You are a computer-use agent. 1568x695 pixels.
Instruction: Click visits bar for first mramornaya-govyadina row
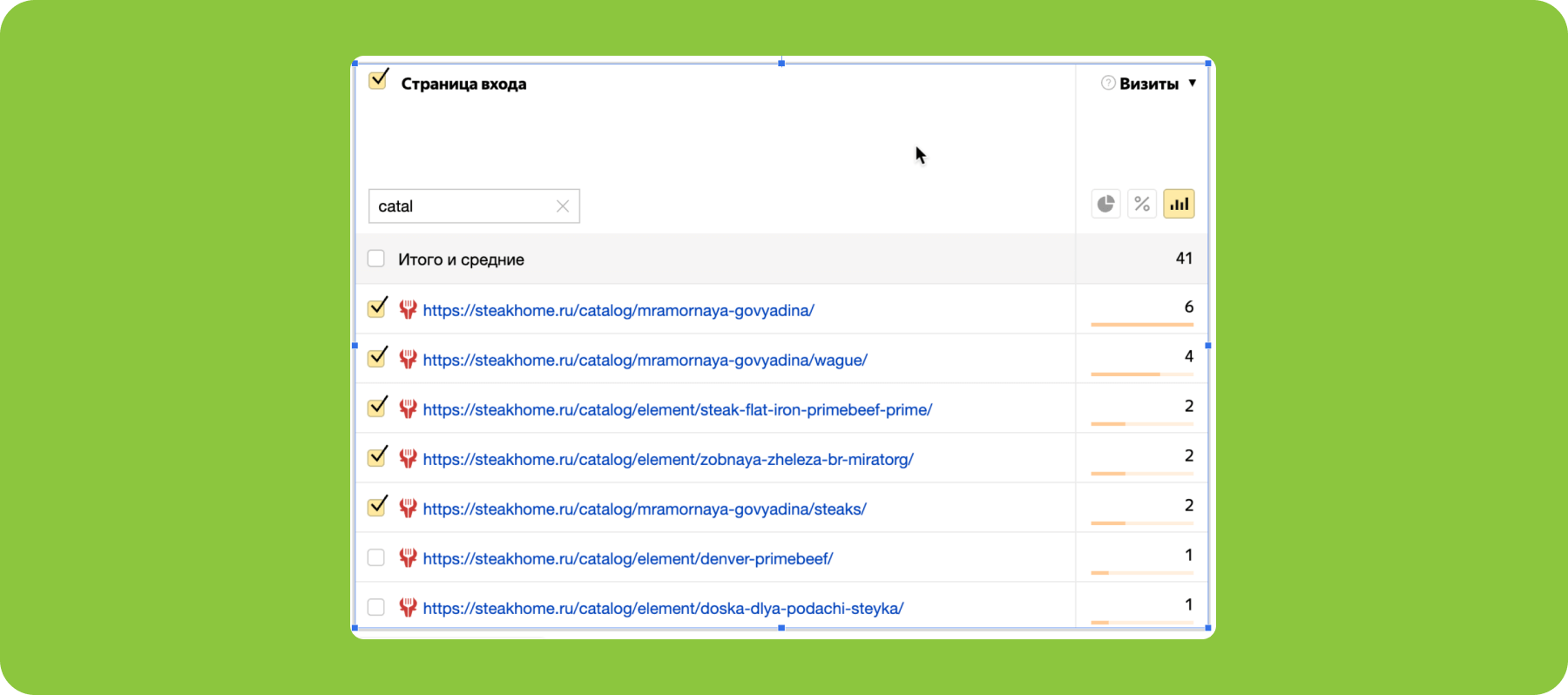1141,325
